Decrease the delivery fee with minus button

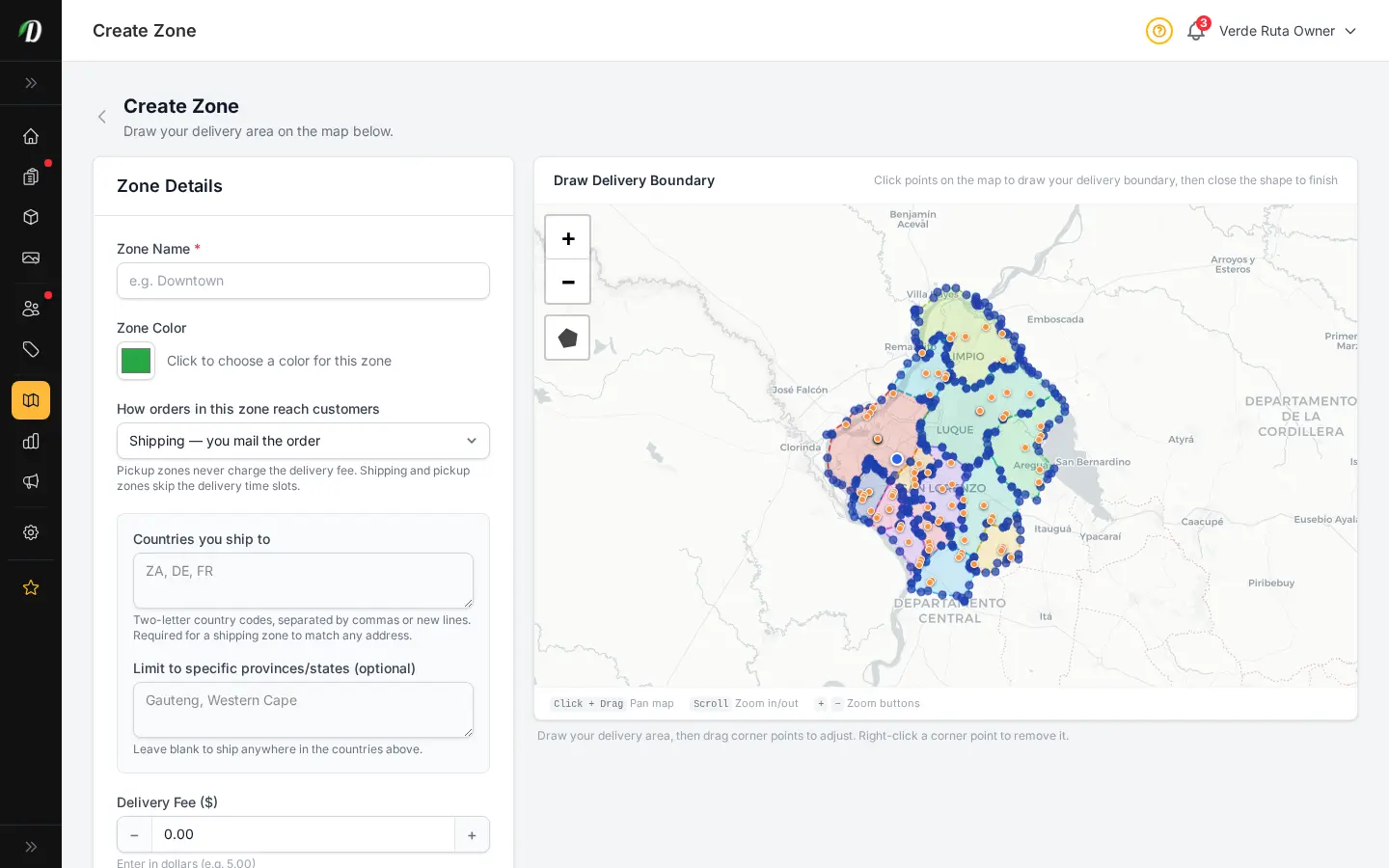pyautogui.click(x=134, y=835)
